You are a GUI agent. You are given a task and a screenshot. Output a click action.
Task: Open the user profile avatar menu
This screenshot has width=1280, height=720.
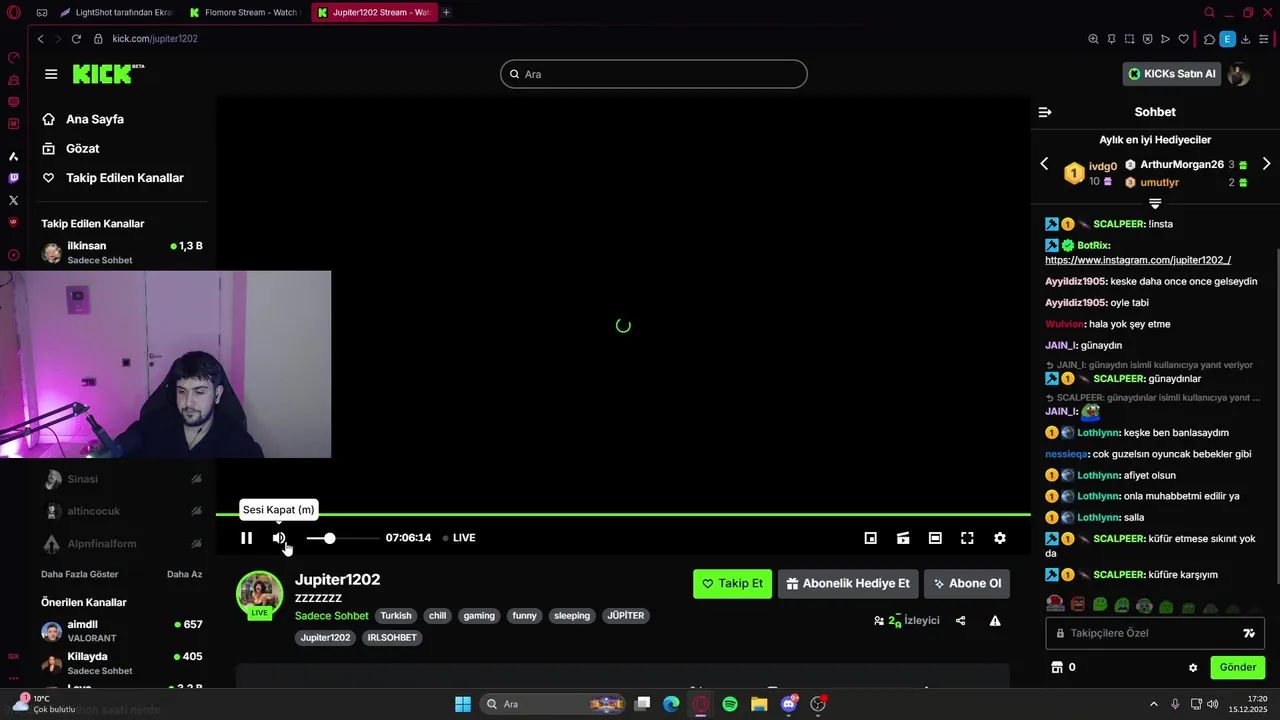tap(1239, 74)
